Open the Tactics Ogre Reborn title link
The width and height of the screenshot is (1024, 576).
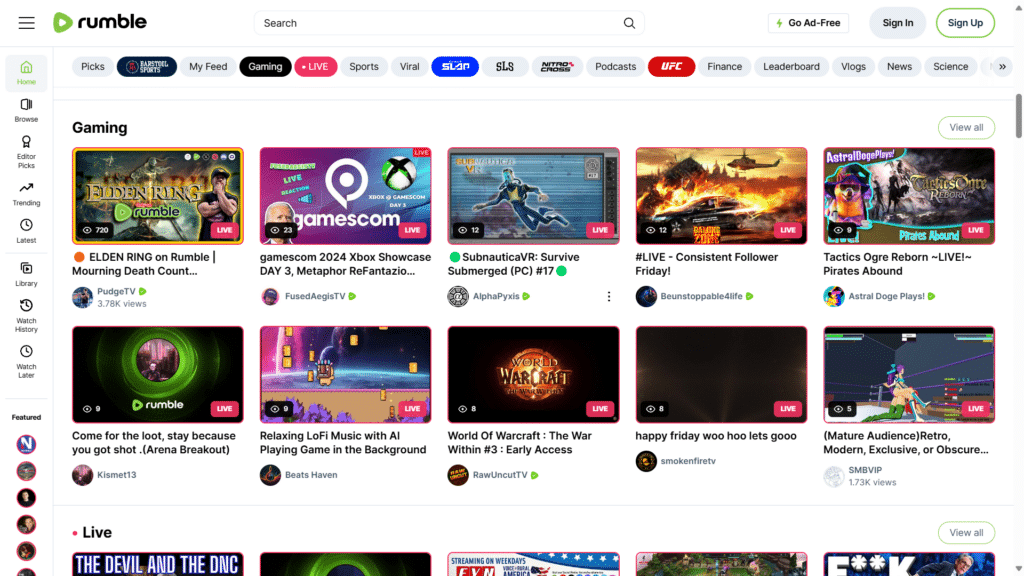897,264
